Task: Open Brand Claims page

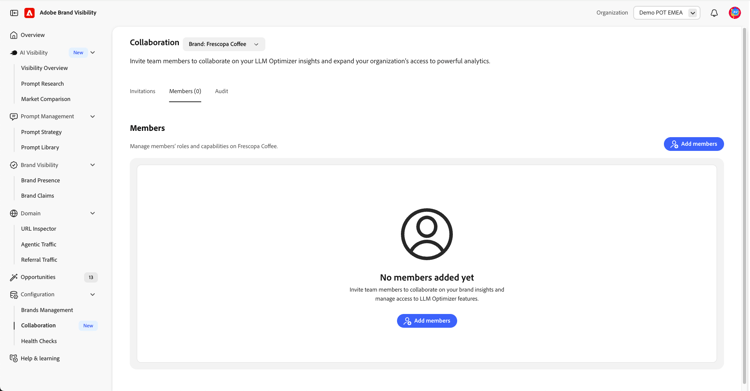Action: (x=37, y=196)
